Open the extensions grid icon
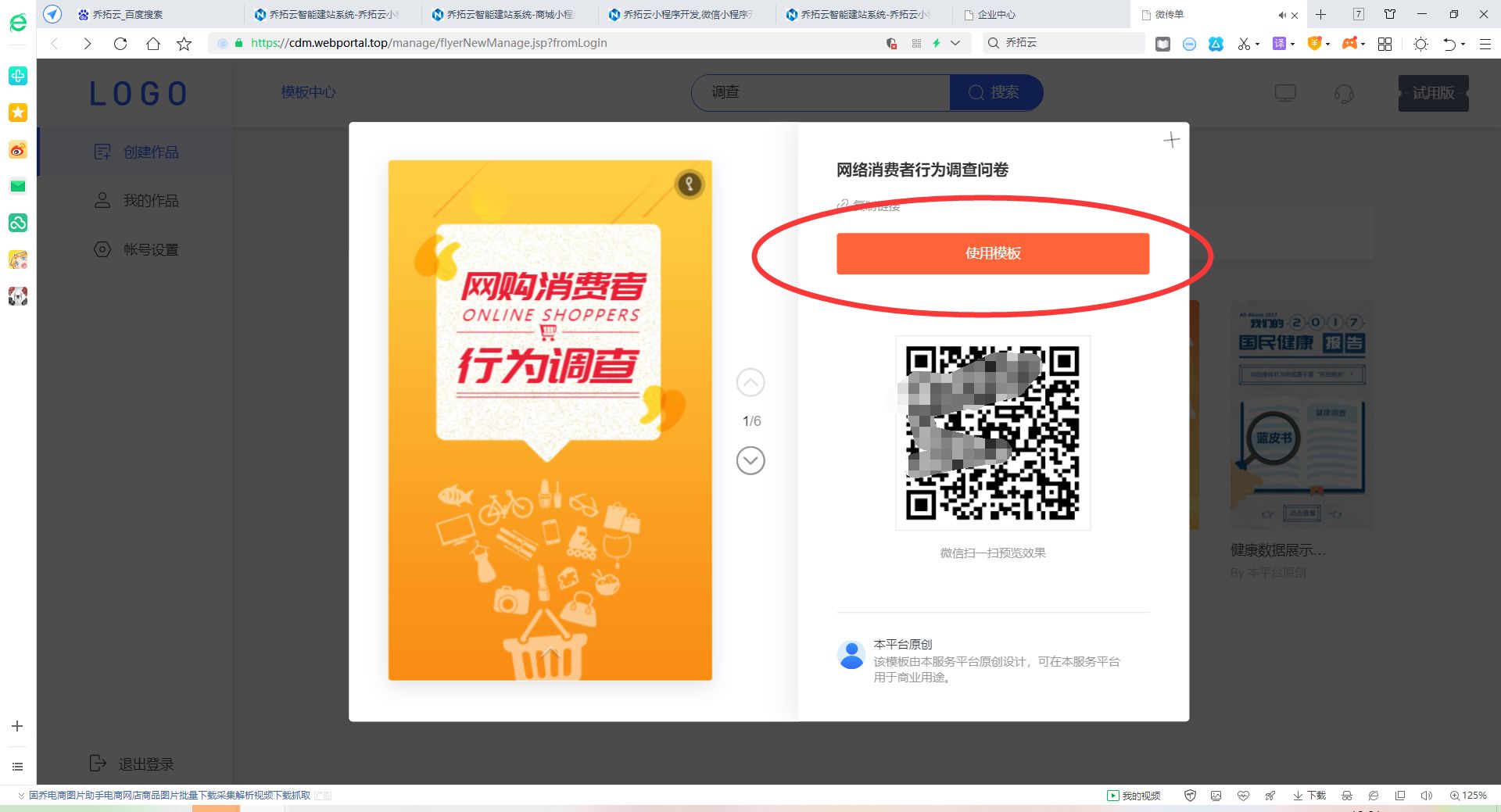Image resolution: width=1501 pixels, height=812 pixels. 1385,44
